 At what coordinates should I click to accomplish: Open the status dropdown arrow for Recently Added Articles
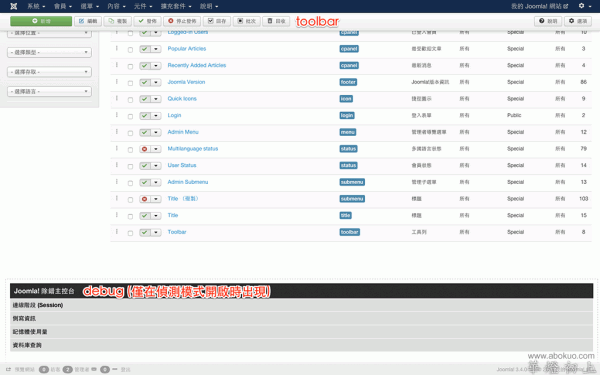click(x=156, y=66)
